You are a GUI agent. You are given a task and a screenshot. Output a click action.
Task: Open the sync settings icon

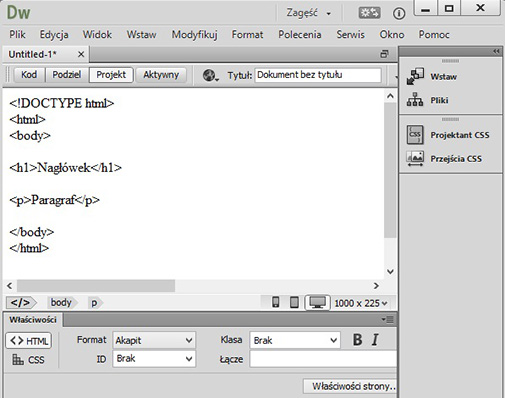click(369, 13)
